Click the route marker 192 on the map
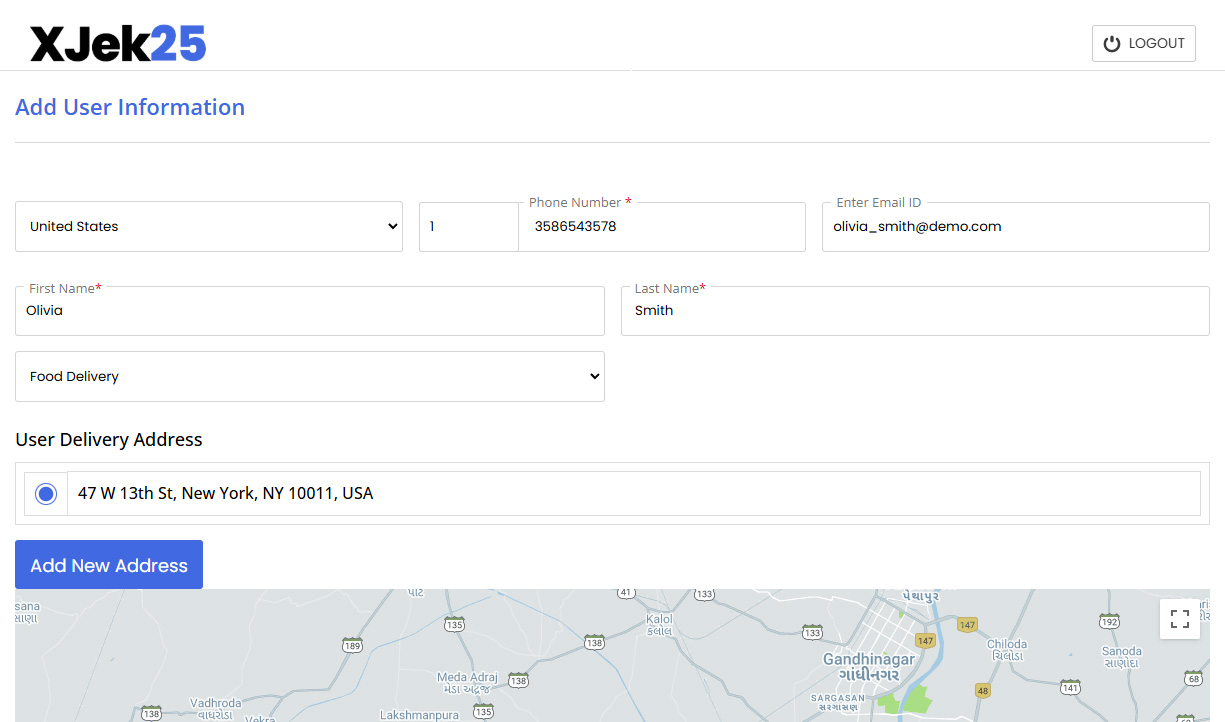The image size is (1225, 722). click(1109, 620)
